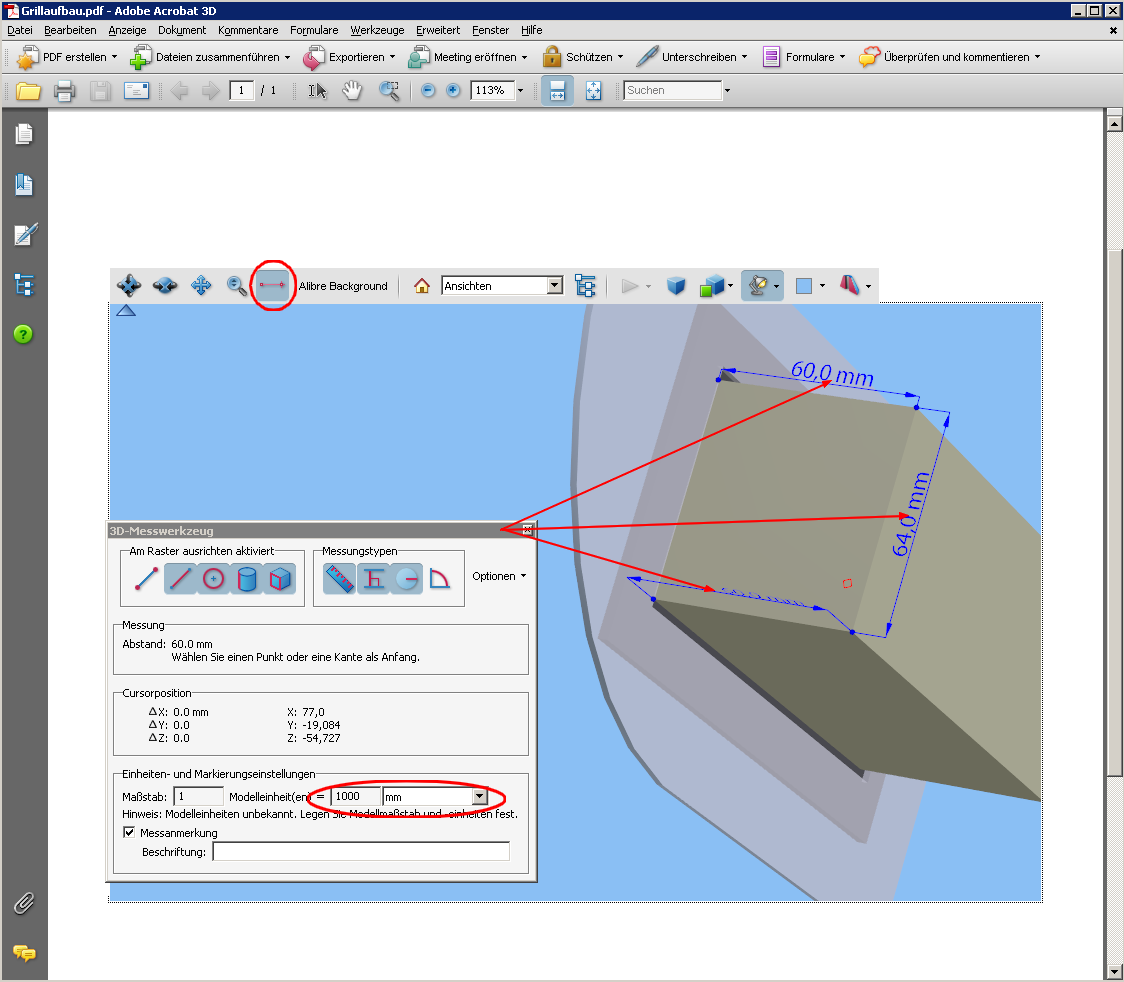Click the email envelope icon

tap(136, 91)
